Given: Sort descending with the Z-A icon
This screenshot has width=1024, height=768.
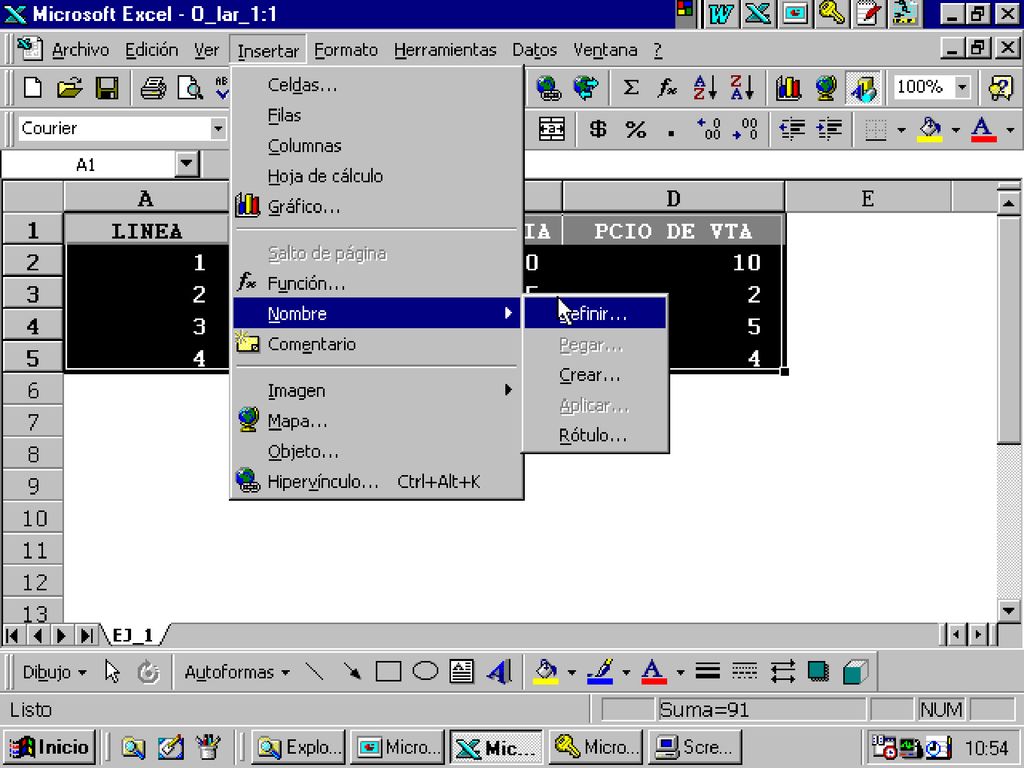Looking at the screenshot, I should click(743, 88).
